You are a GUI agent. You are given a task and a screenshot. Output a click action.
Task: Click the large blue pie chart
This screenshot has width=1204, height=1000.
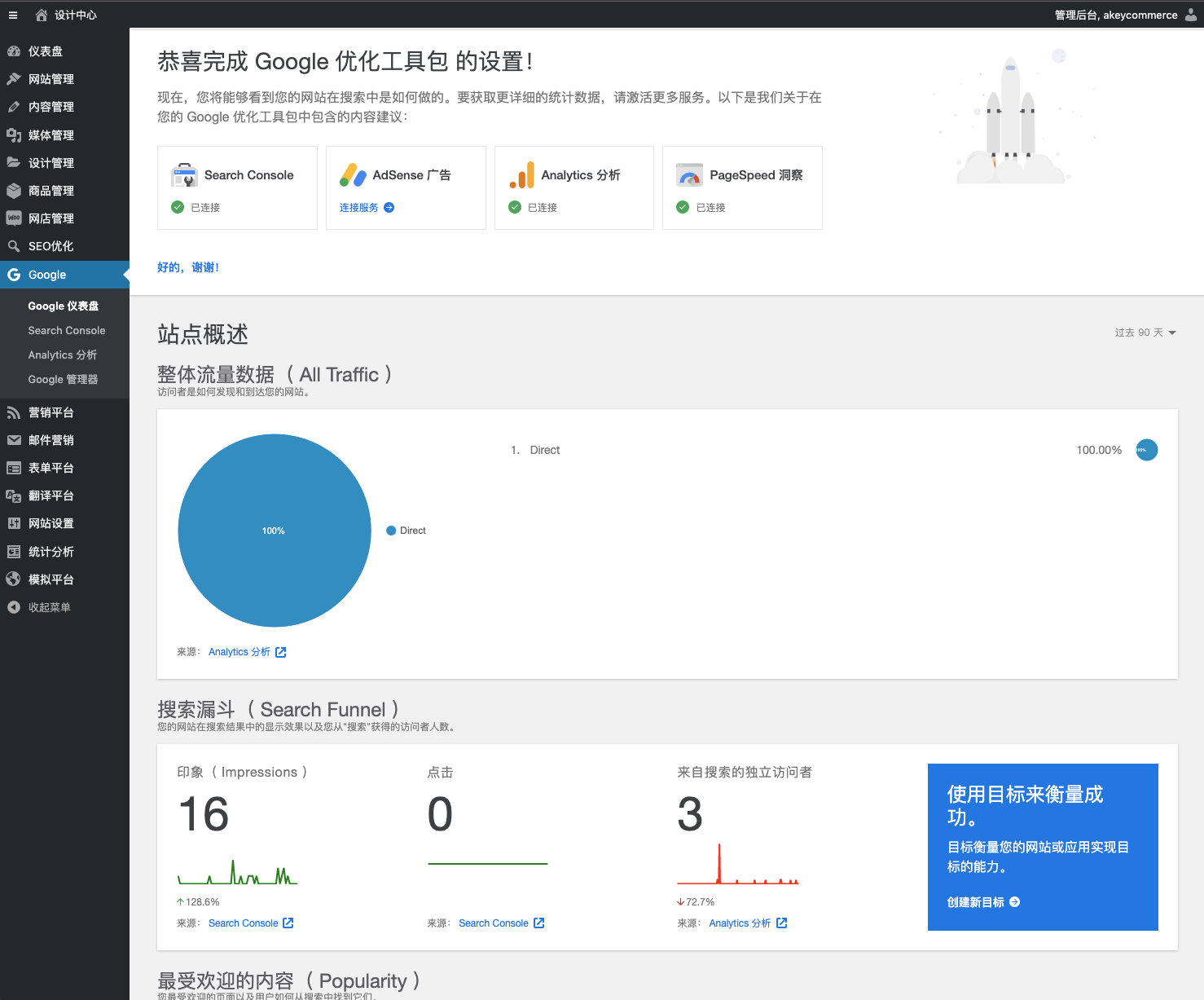[x=275, y=531]
